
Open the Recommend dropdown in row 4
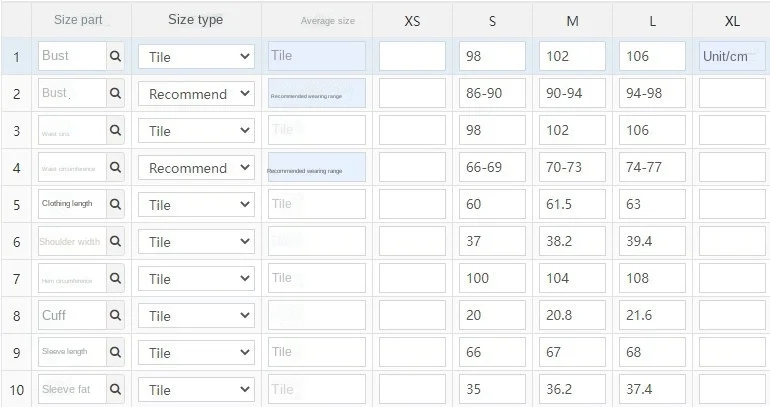coord(196,168)
